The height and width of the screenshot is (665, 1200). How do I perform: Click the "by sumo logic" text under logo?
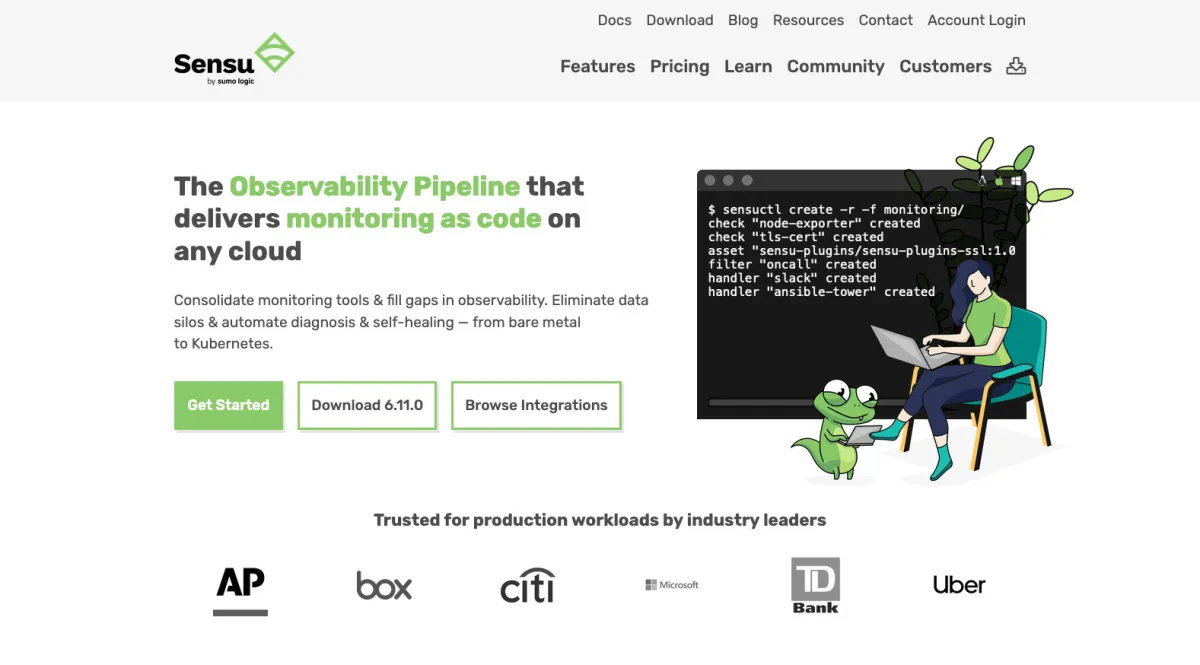click(x=231, y=81)
